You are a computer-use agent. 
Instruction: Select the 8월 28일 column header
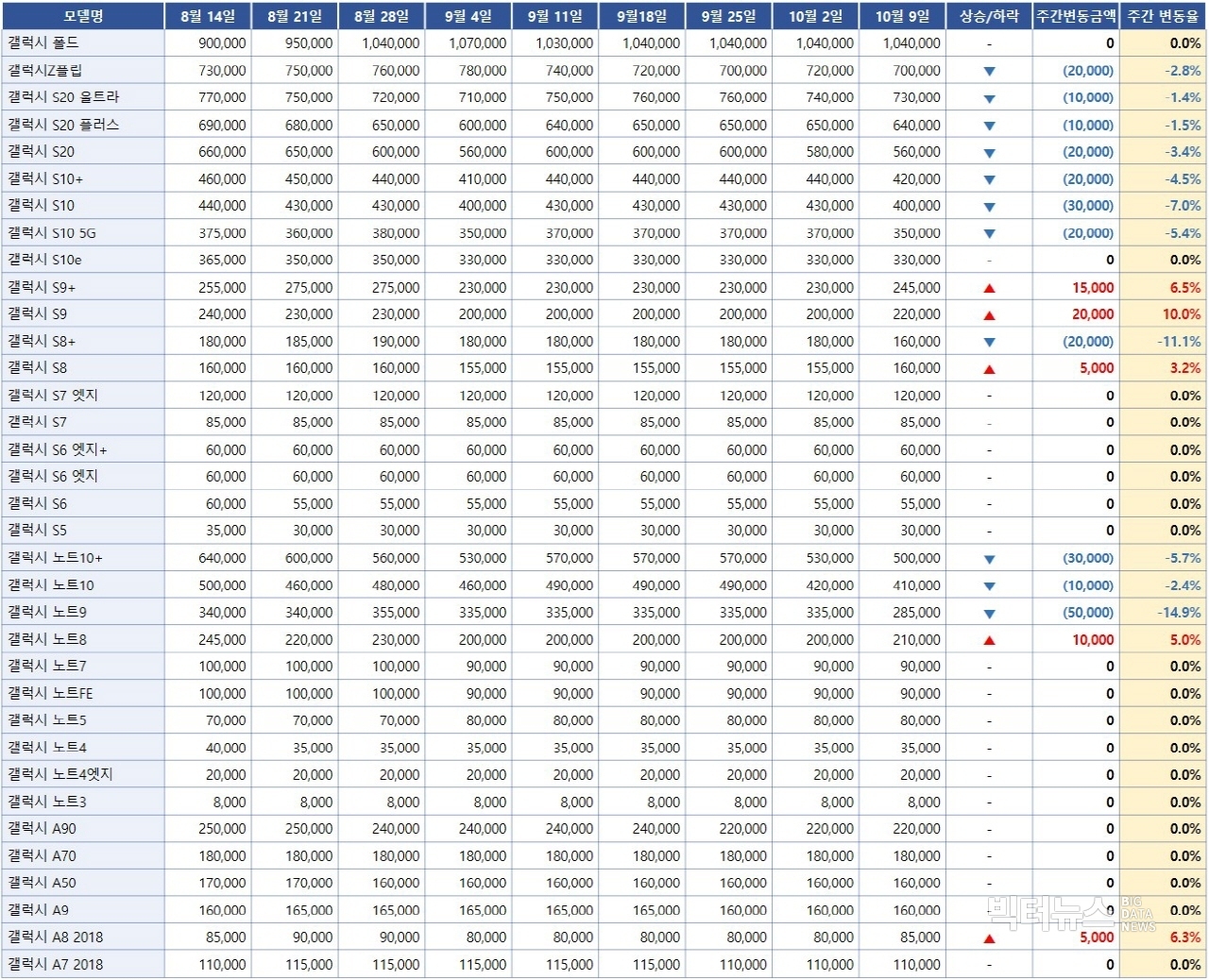coord(382,16)
